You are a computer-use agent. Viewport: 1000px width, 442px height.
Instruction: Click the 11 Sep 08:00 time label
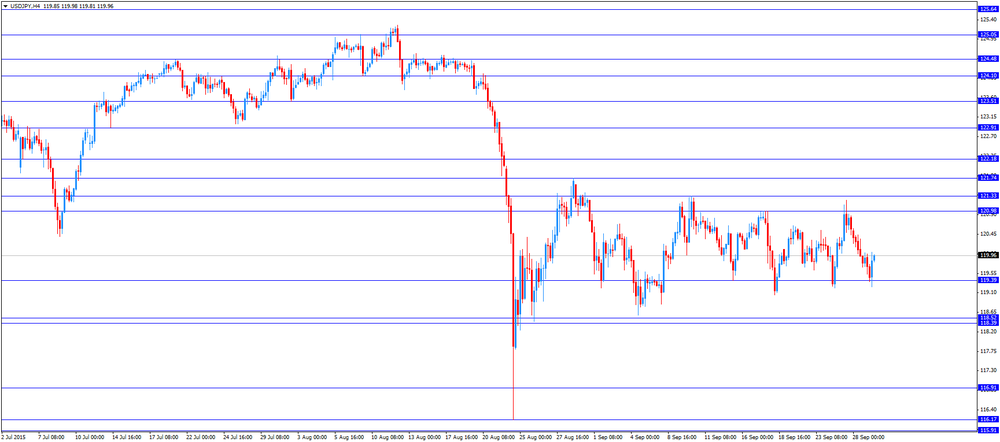[719, 438]
